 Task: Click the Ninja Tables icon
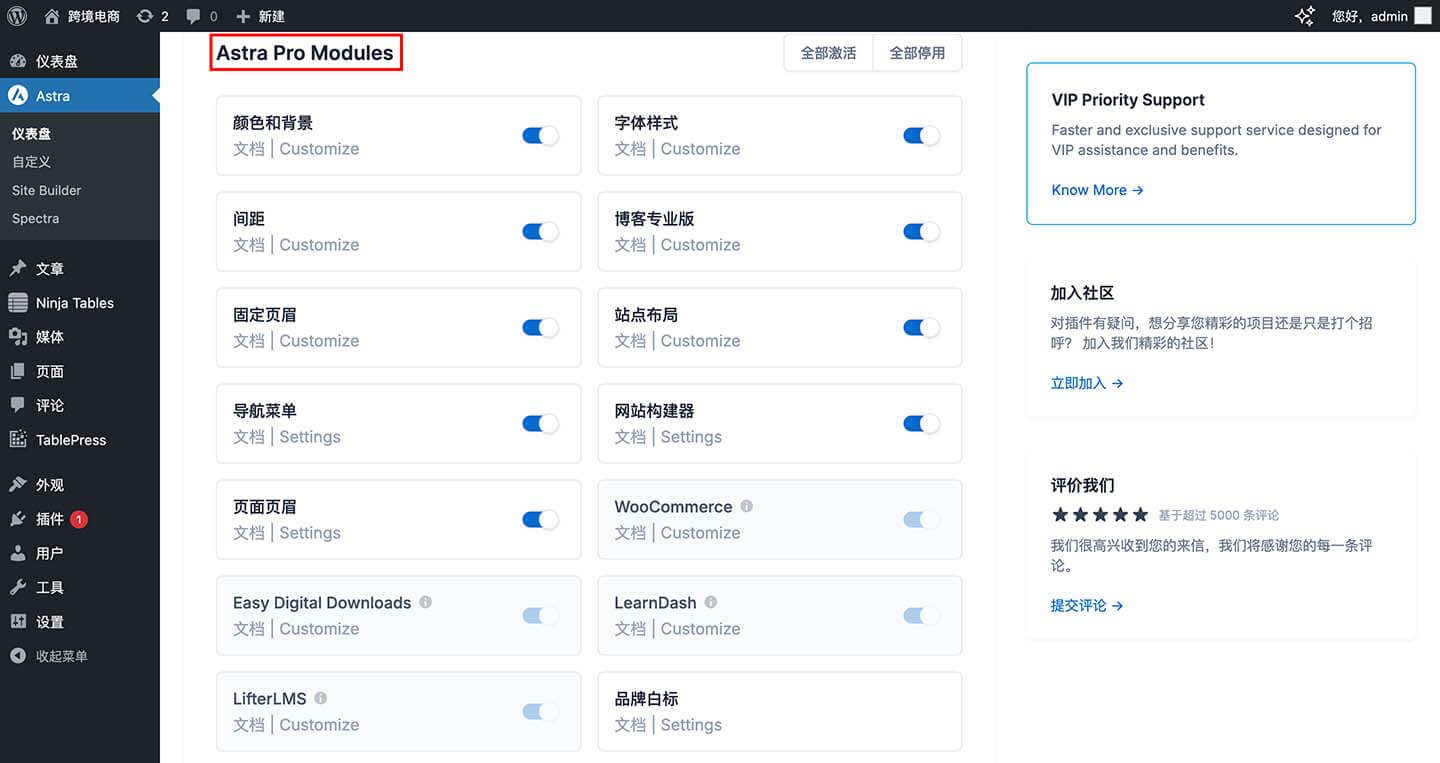[18, 303]
